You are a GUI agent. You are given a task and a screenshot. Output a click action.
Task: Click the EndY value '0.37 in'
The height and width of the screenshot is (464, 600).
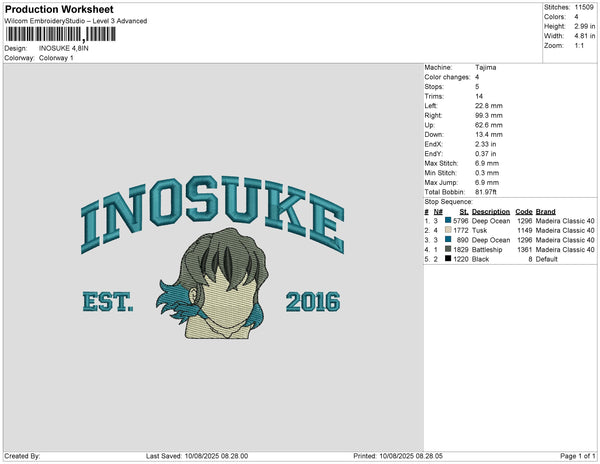tap(486, 154)
